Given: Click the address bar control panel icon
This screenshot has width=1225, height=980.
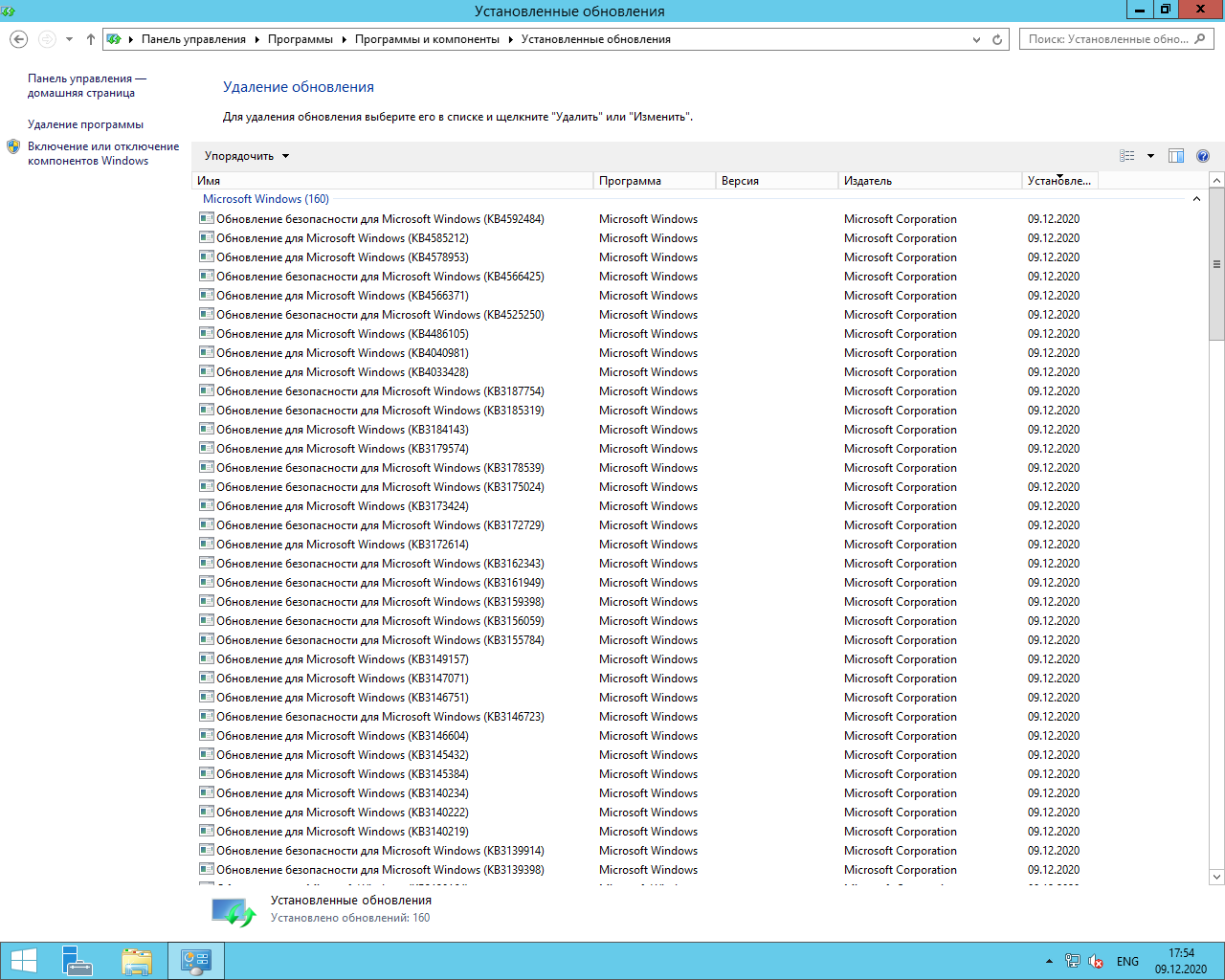Looking at the screenshot, I should [115, 39].
